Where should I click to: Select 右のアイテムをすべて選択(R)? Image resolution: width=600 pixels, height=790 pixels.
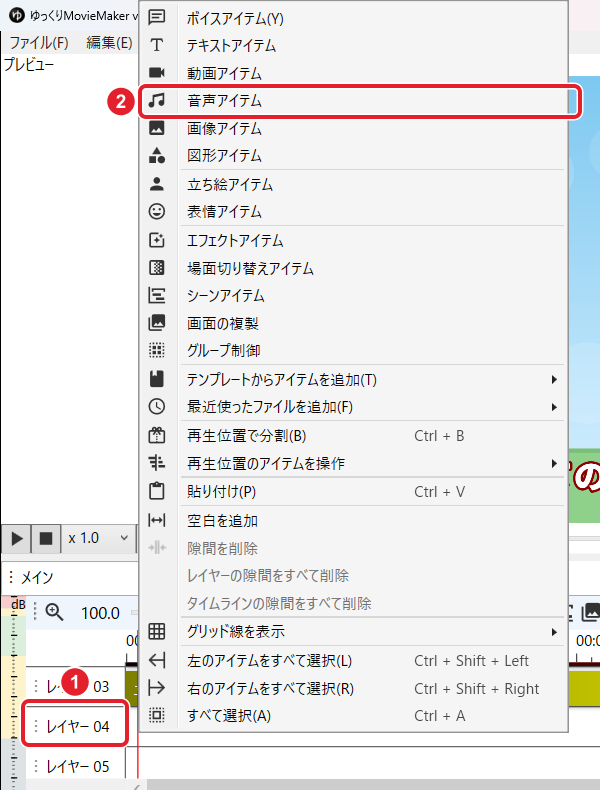pyautogui.click(x=353, y=688)
